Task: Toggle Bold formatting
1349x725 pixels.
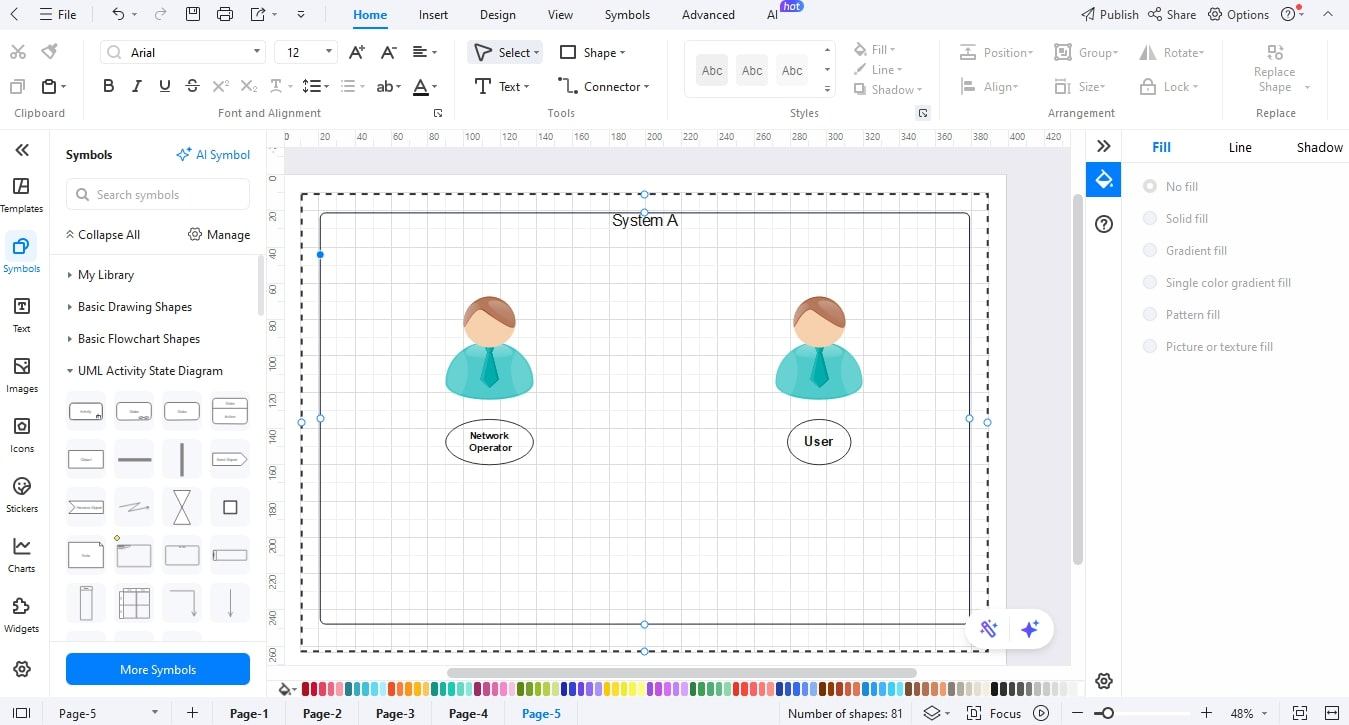Action: pyautogui.click(x=108, y=86)
